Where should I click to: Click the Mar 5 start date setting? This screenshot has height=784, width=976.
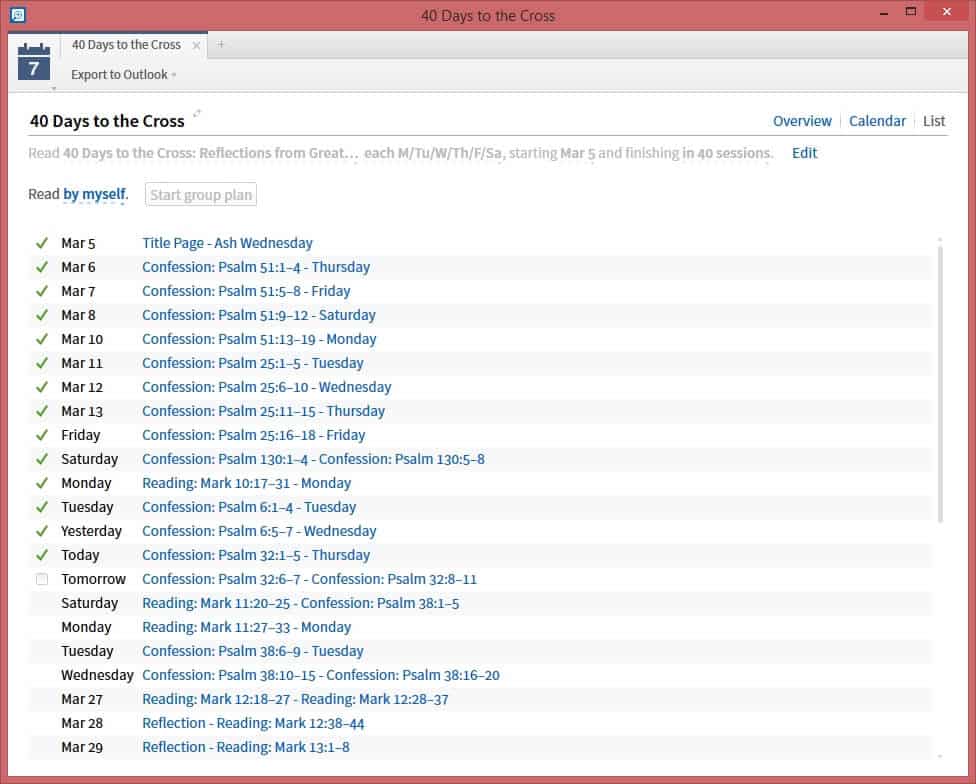(579, 153)
